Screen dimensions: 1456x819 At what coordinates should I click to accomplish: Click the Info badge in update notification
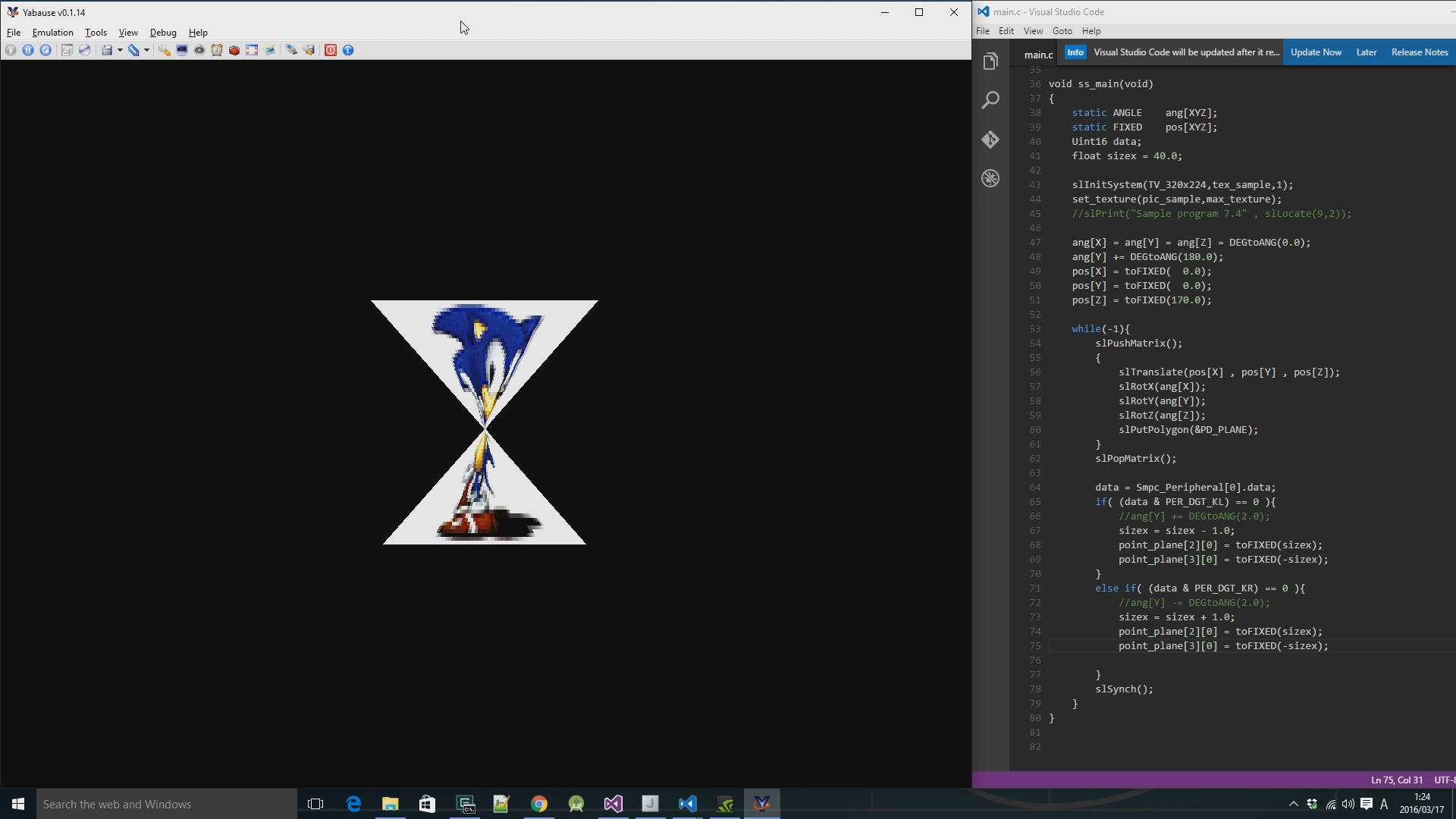[1075, 52]
